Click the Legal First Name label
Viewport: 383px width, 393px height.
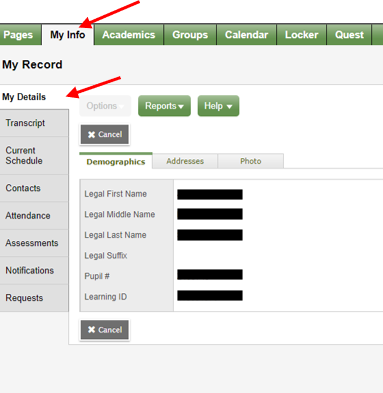(x=115, y=194)
